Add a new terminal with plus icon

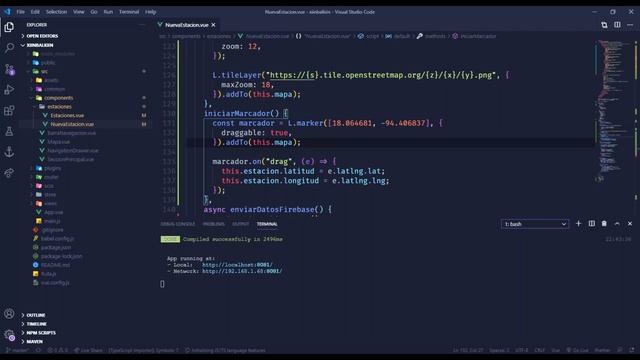pyautogui.click(x=578, y=224)
